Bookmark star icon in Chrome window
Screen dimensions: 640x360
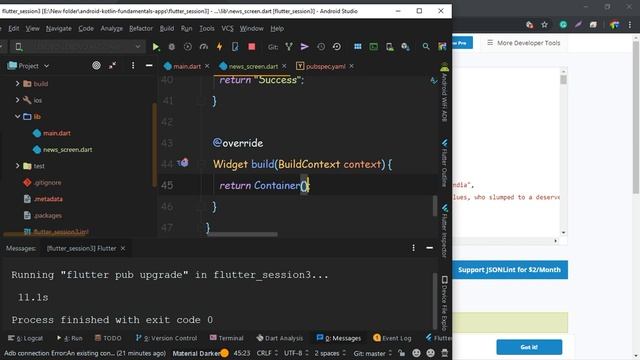pos(544,25)
